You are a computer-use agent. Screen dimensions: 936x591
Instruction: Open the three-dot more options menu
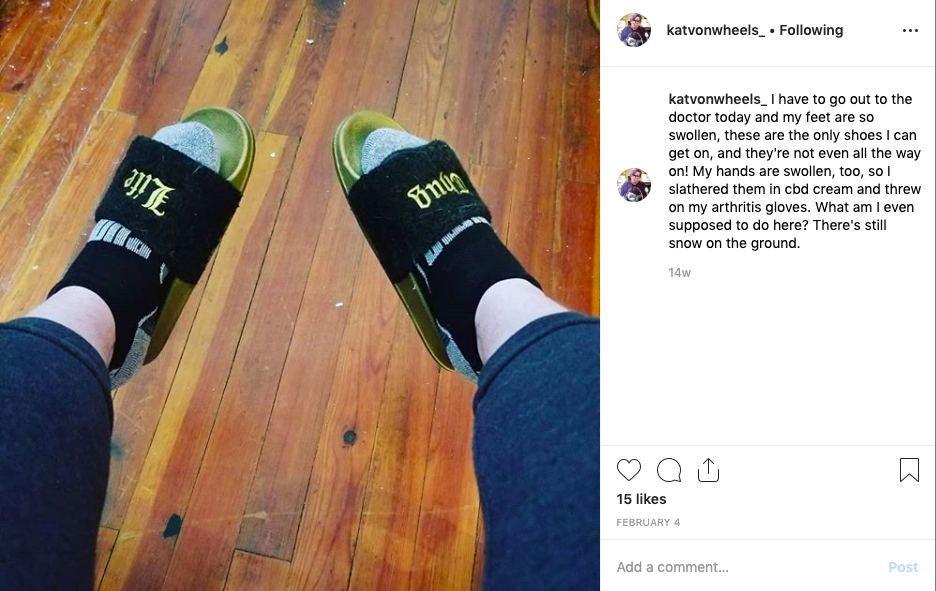(x=910, y=30)
